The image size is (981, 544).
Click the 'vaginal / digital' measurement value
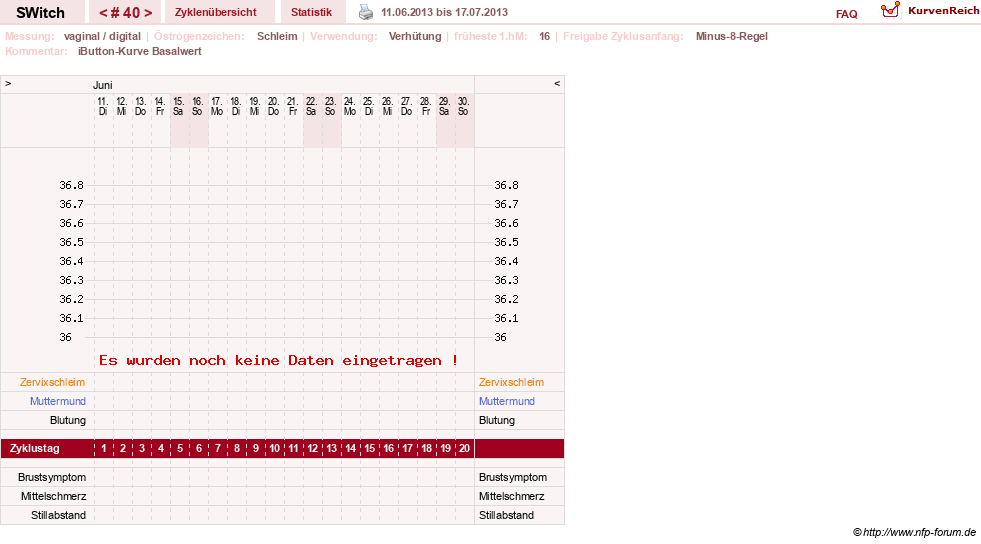point(102,36)
